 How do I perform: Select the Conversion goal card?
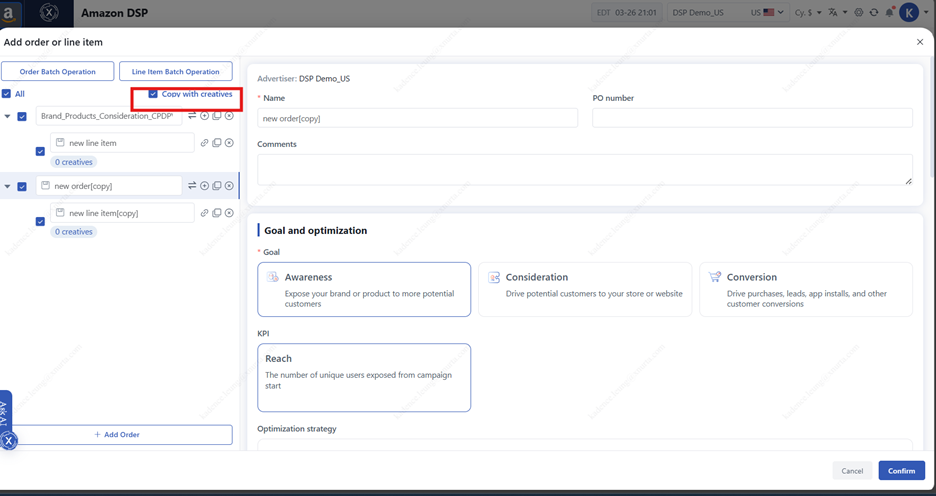806,289
